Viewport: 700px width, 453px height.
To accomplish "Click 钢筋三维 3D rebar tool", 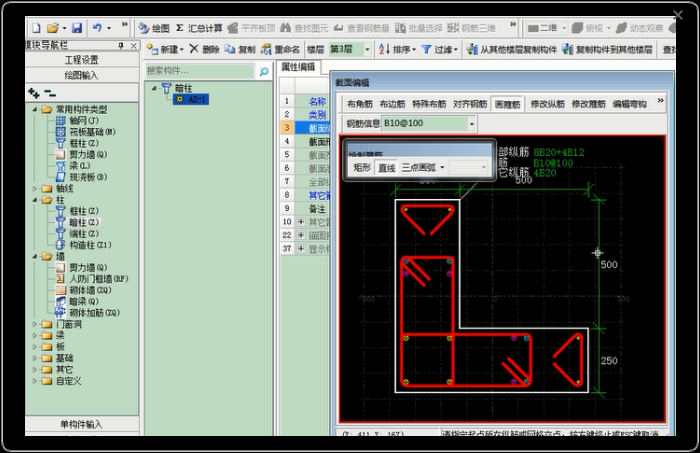I will 471,29.
